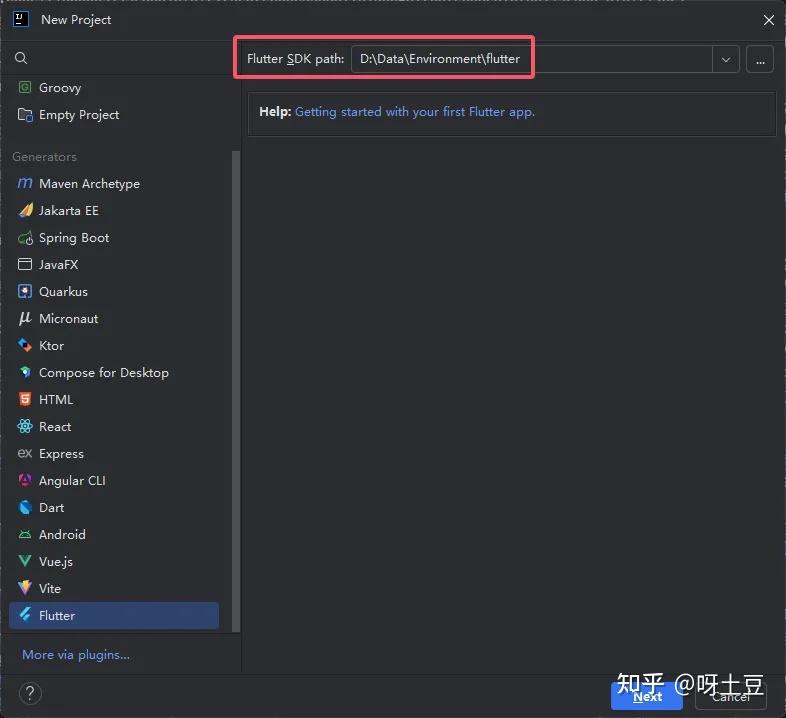Open More via plugins link
The width and height of the screenshot is (786, 718).
pyautogui.click(x=76, y=655)
